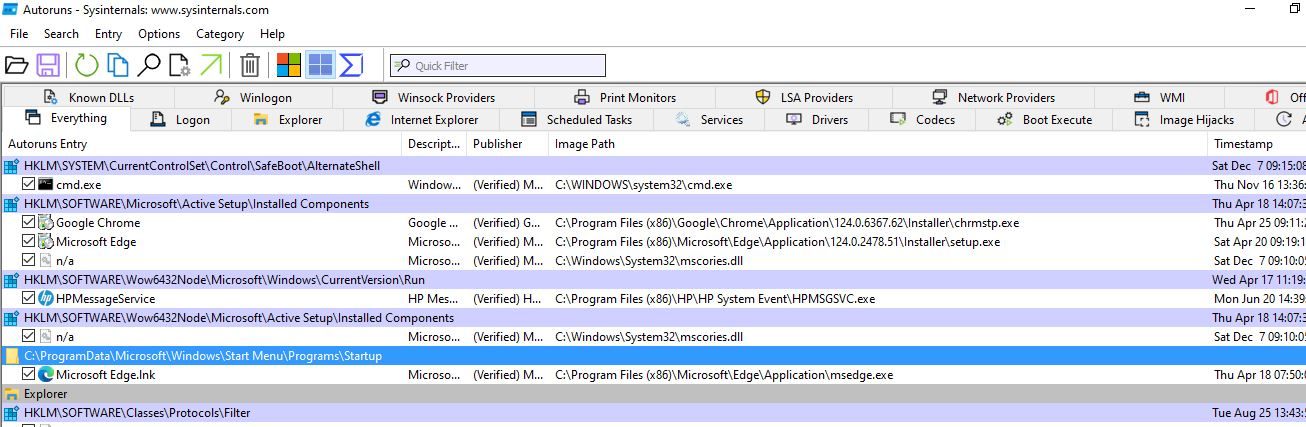The height and width of the screenshot is (427, 1306).
Task: Open the File menu
Action: [19, 33]
